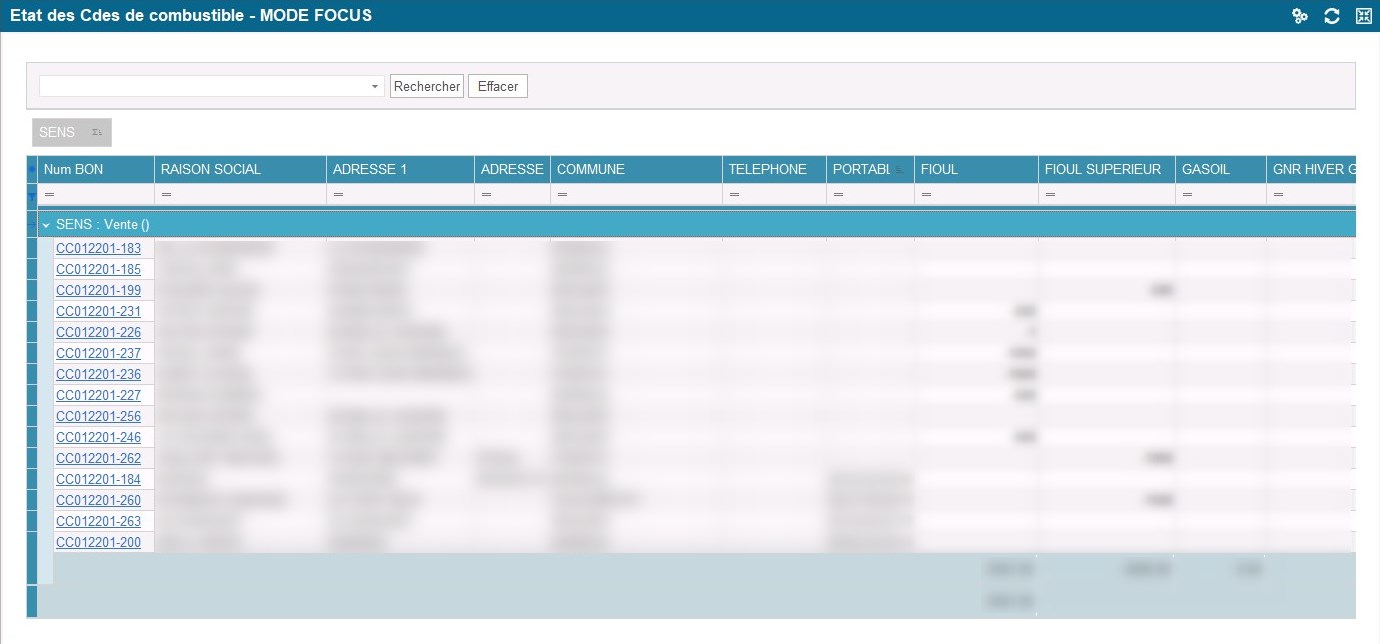
Task: Click the fit-to-window icon top right
Action: click(1362, 15)
